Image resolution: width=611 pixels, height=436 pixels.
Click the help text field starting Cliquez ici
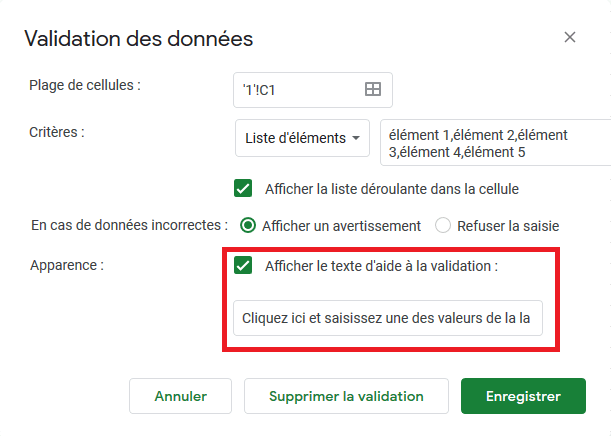388,318
